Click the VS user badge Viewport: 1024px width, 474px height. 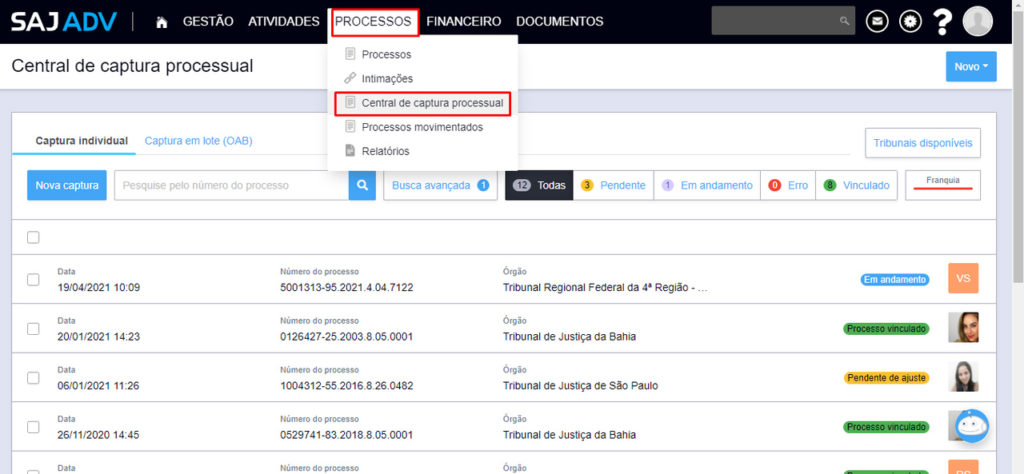(x=963, y=279)
